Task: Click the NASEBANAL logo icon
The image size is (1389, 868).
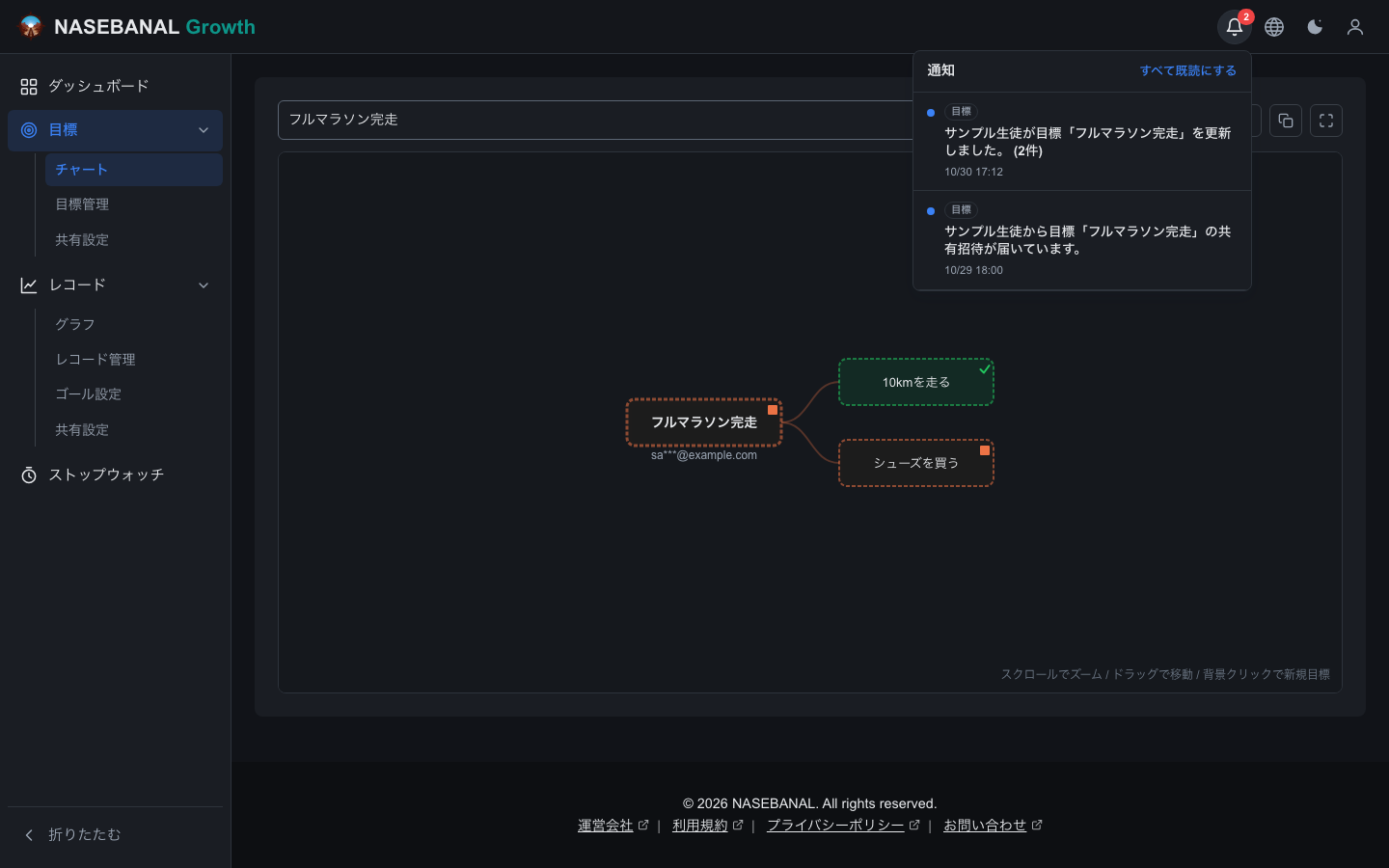Action: [31, 27]
